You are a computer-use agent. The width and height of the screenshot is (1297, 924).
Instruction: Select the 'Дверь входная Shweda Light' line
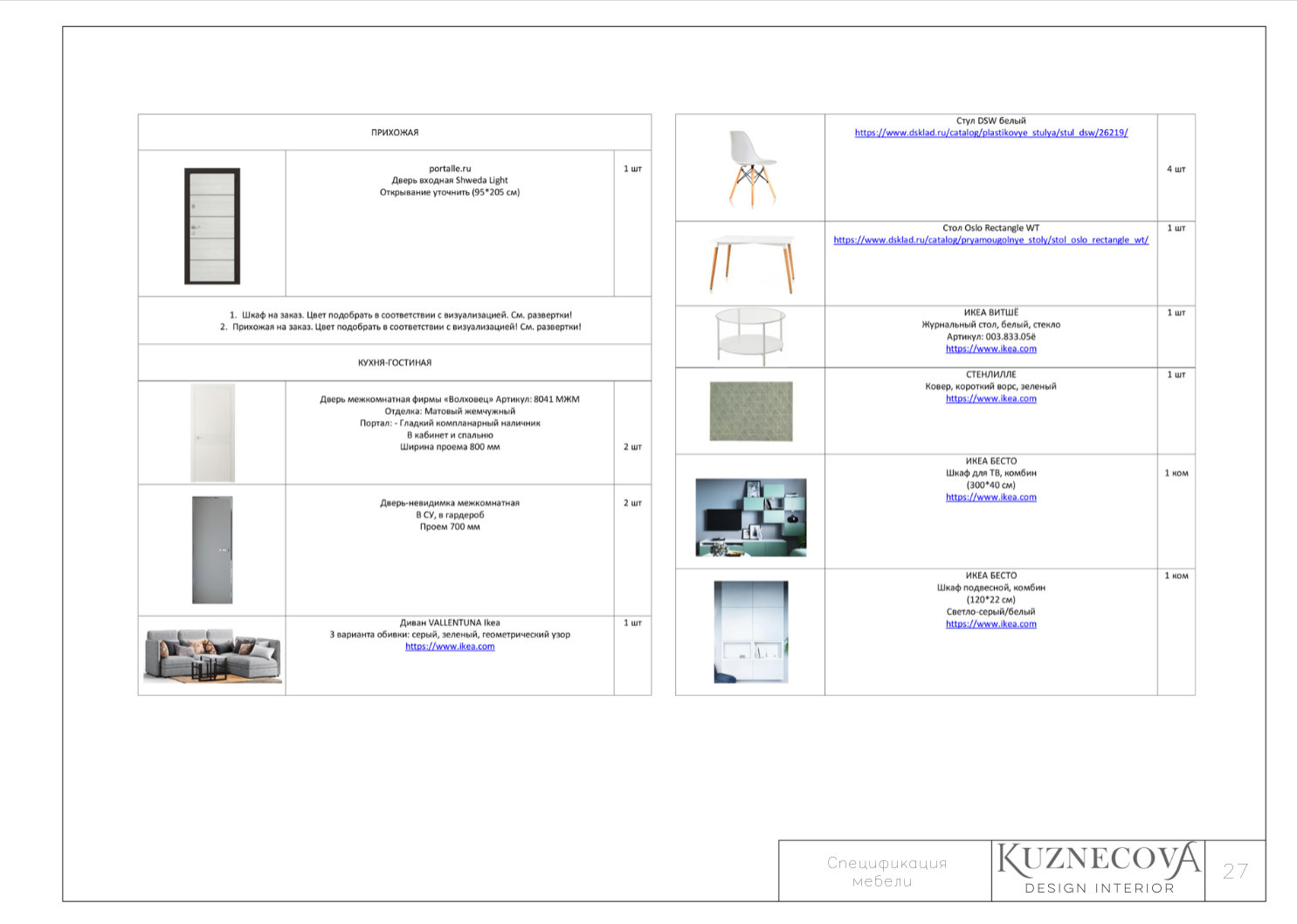click(x=450, y=180)
